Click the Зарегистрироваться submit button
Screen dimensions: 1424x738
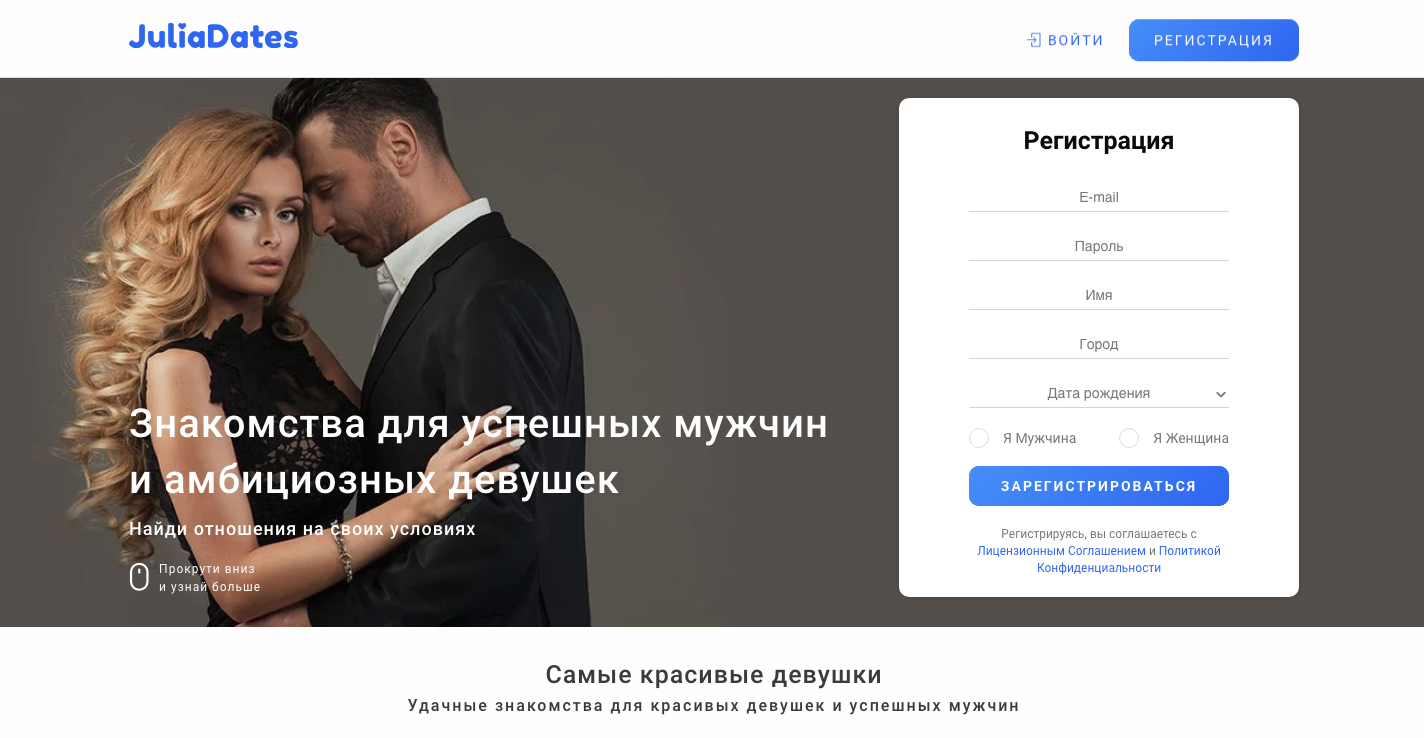1099,486
